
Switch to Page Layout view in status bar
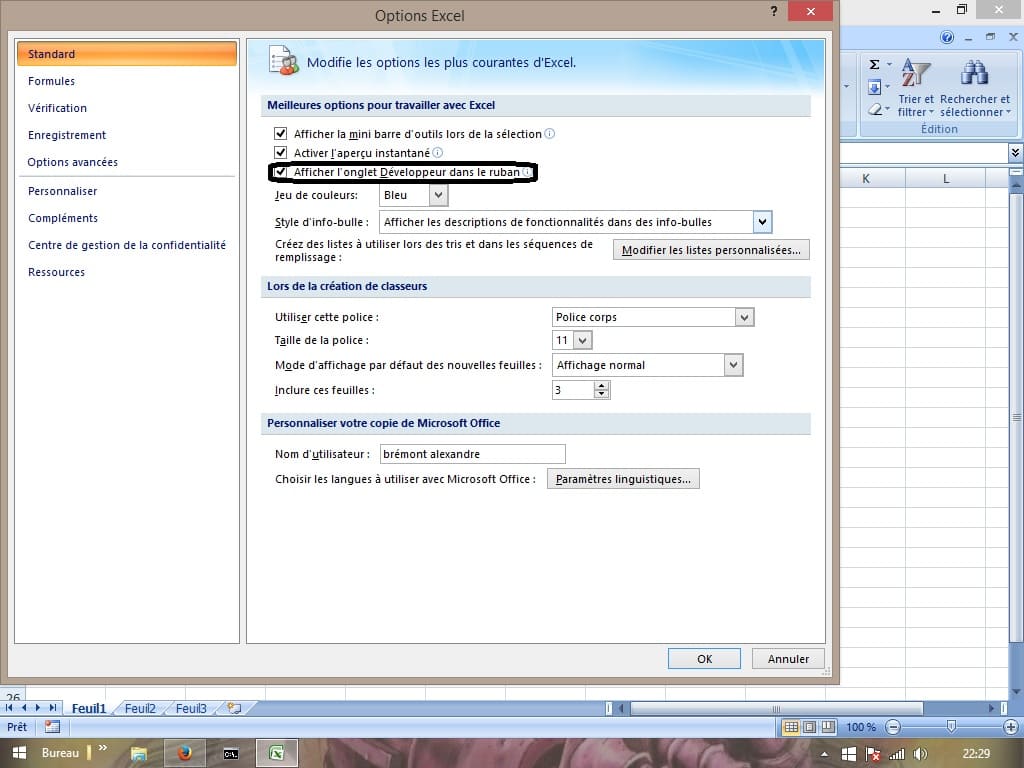pos(810,727)
